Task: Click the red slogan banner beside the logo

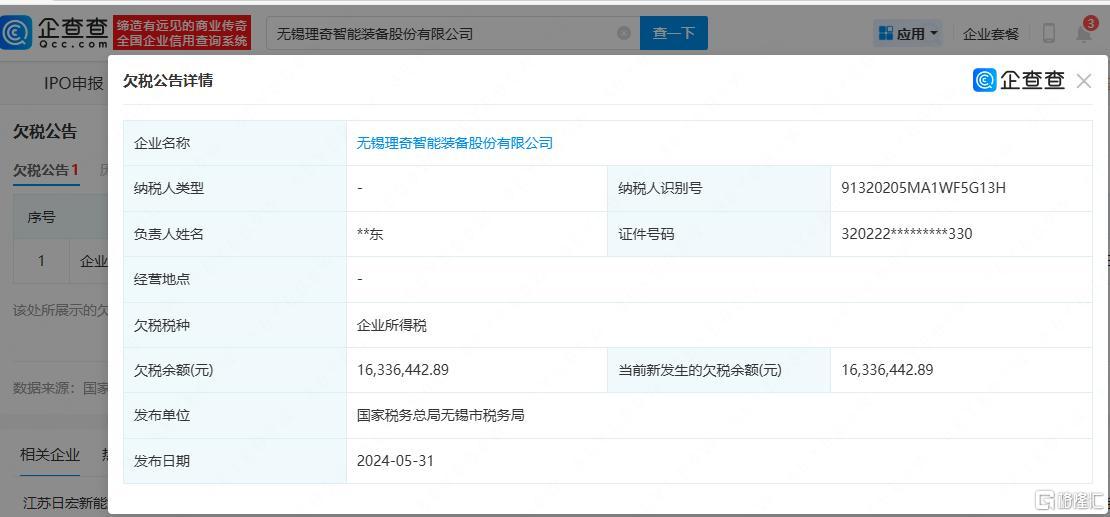Action: pyautogui.click(x=183, y=33)
